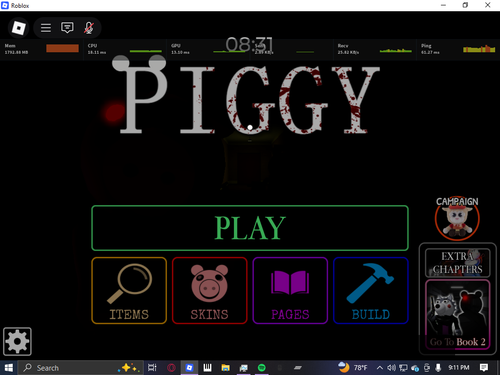Open the volume speaker tray icon
This screenshot has width=500, height=375.
391,368
